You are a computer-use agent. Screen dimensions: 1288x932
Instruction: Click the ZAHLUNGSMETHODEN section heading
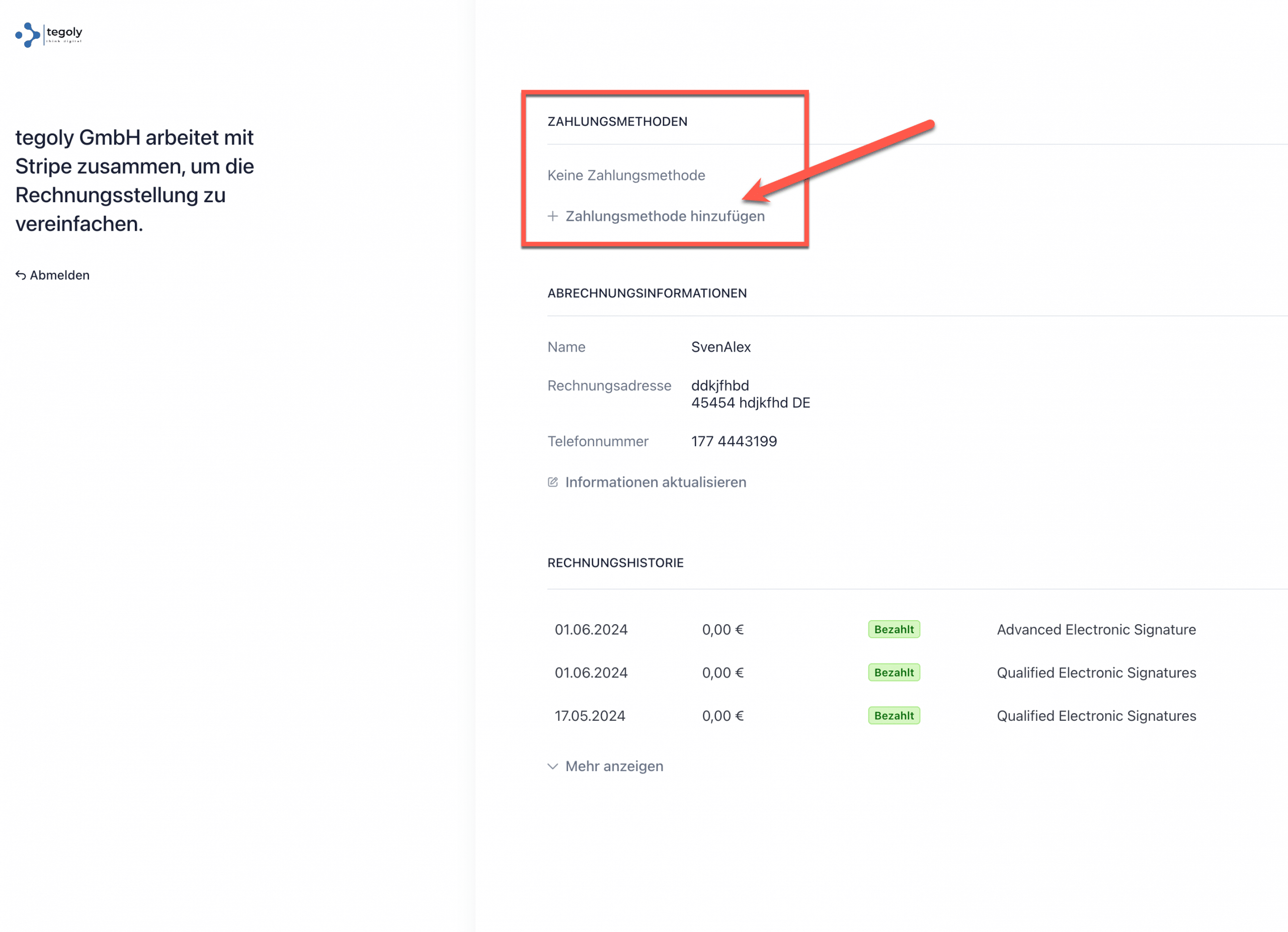point(617,121)
